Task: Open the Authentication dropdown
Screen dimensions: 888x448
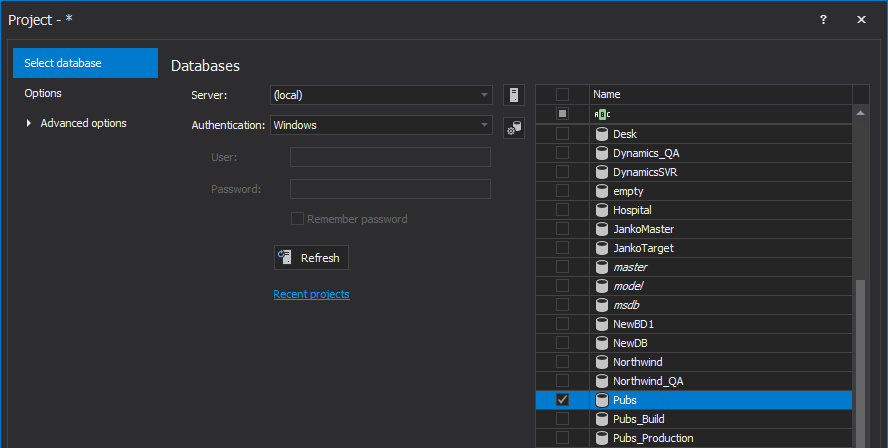Action: click(484, 125)
